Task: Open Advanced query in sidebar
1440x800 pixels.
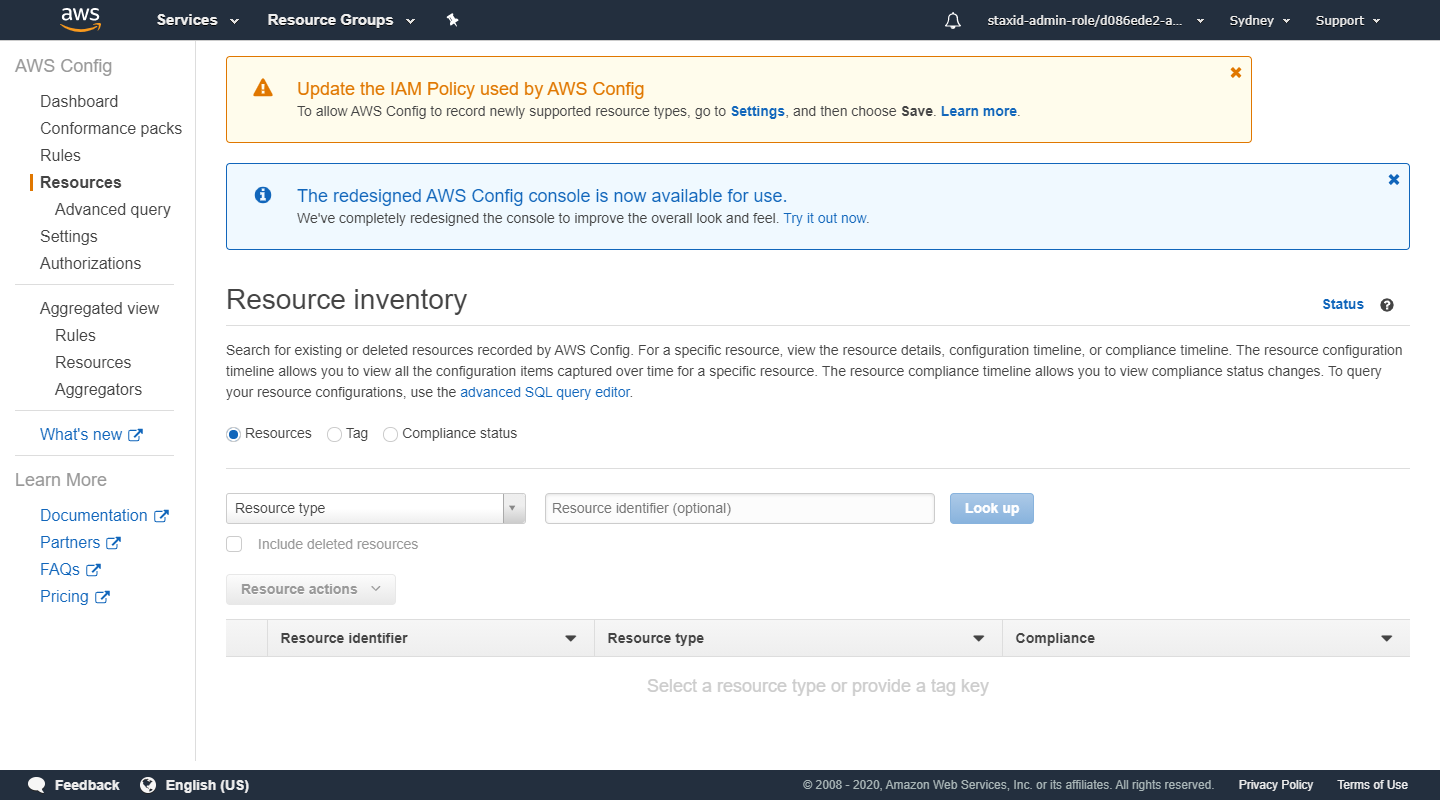Action: click(x=113, y=209)
